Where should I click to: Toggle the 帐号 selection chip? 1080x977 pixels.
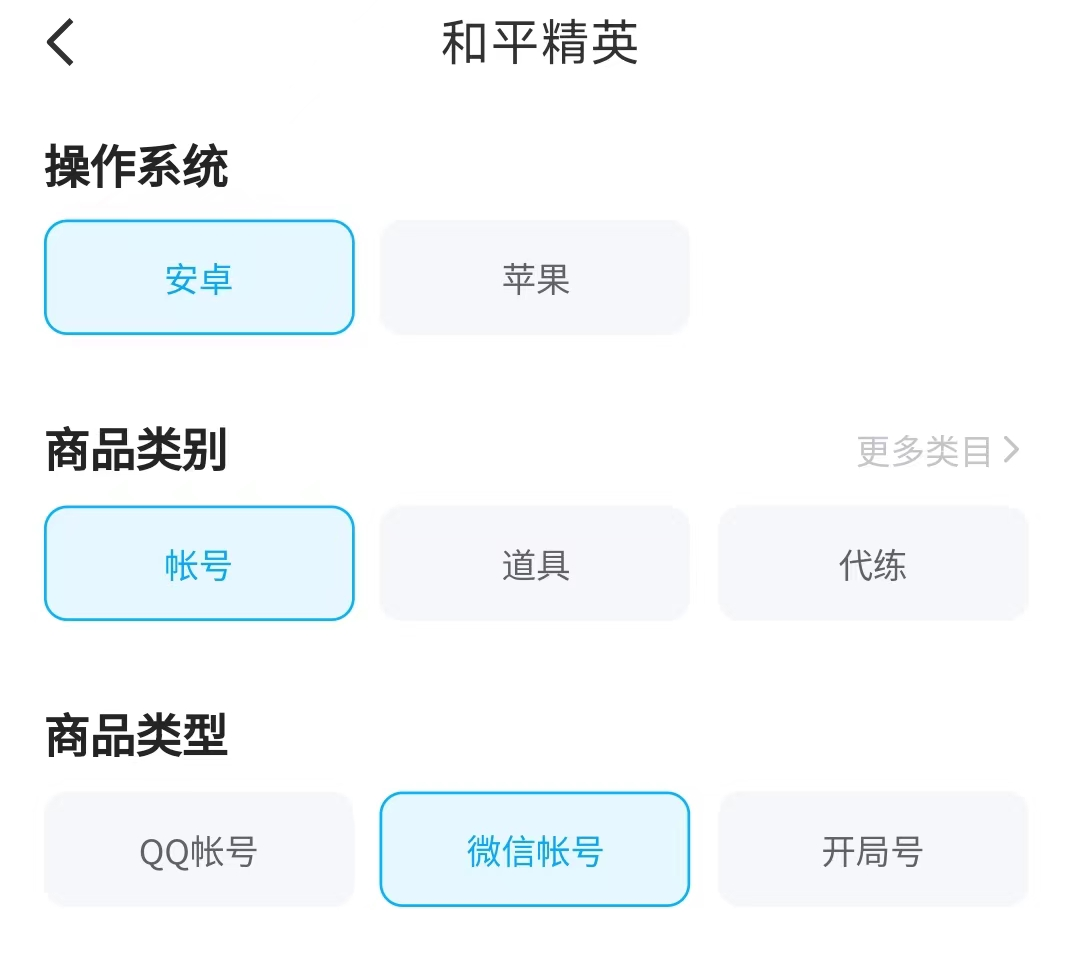(199, 563)
